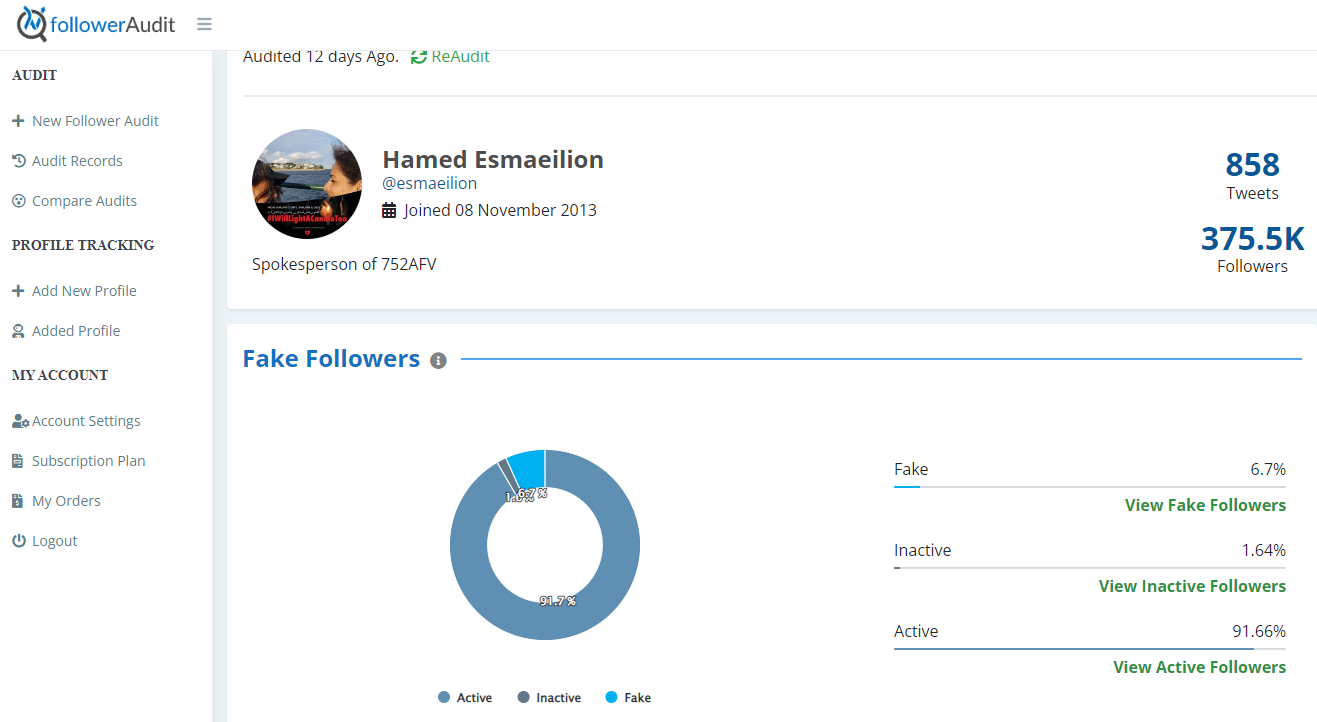Image resolution: width=1317 pixels, height=722 pixels.
Task: Open the View Inactive Followers link
Action: [x=1192, y=586]
